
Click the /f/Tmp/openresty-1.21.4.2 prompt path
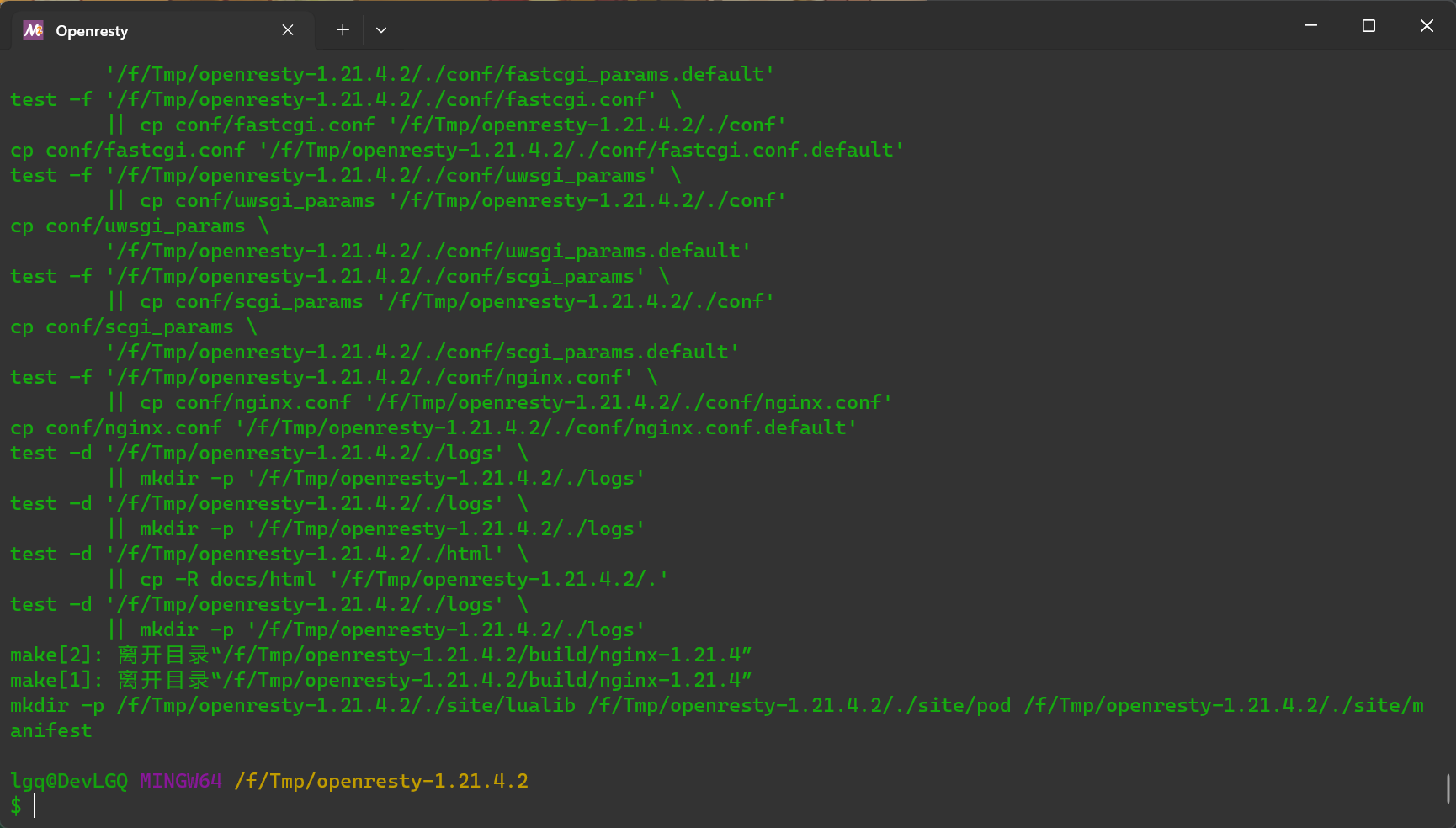[381, 781]
